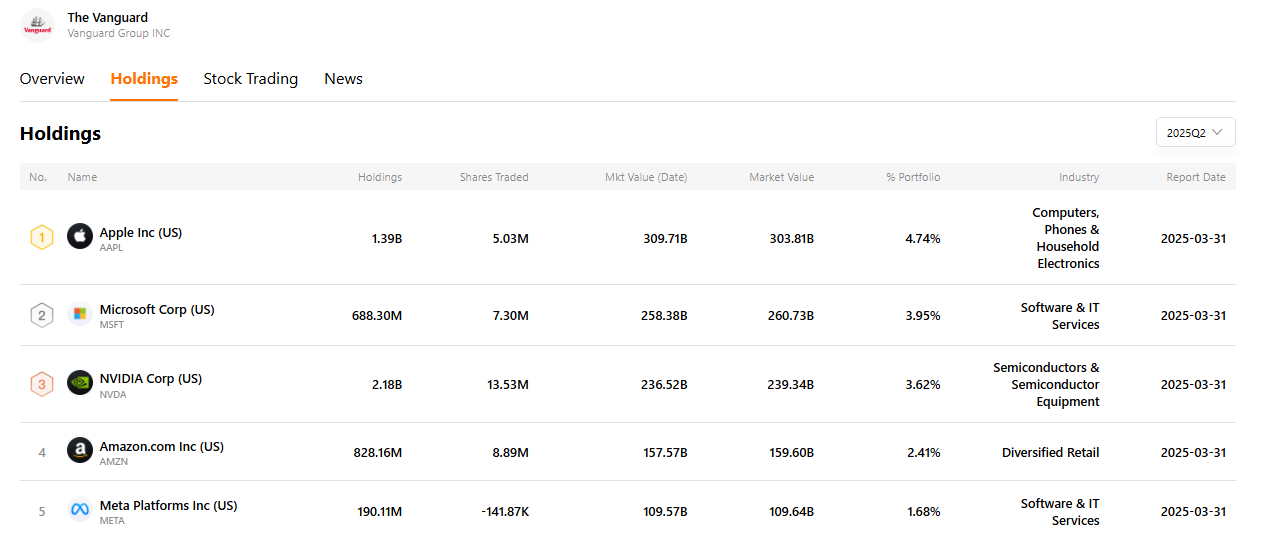Click the Vanguard logo icon
This screenshot has height=538, width=1277.
point(37,25)
